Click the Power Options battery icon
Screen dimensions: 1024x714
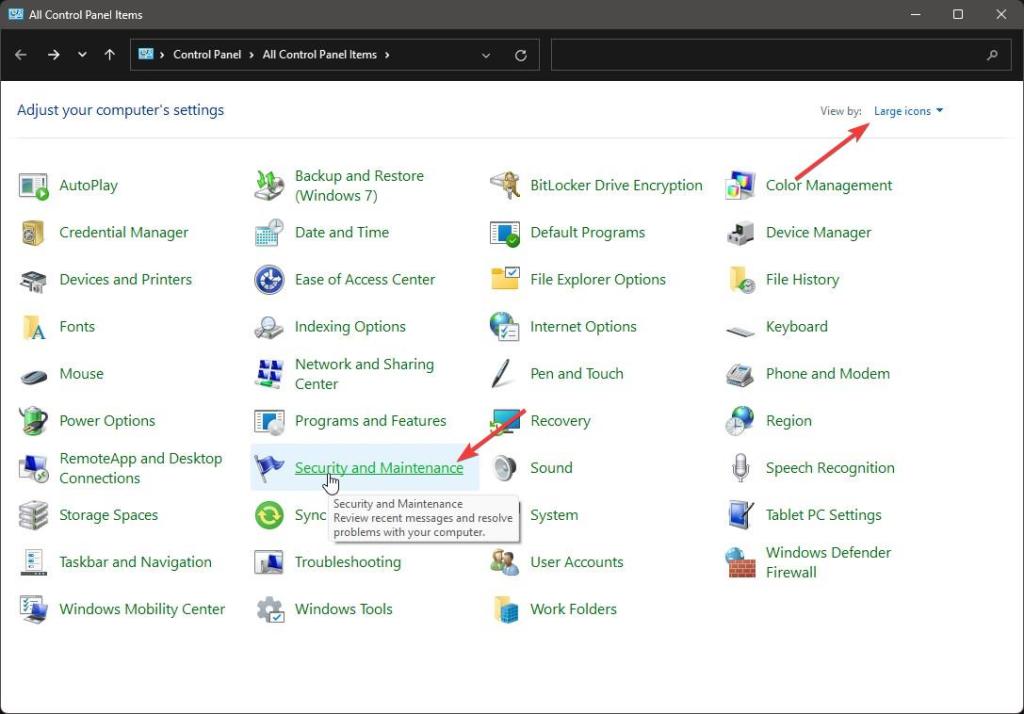coord(33,421)
